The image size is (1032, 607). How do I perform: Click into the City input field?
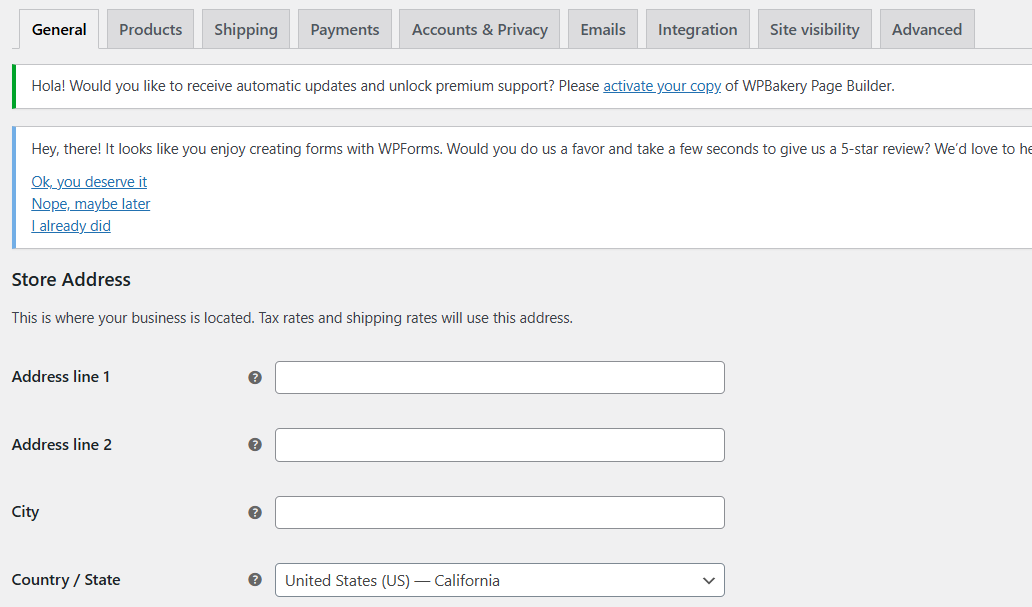[499, 512]
